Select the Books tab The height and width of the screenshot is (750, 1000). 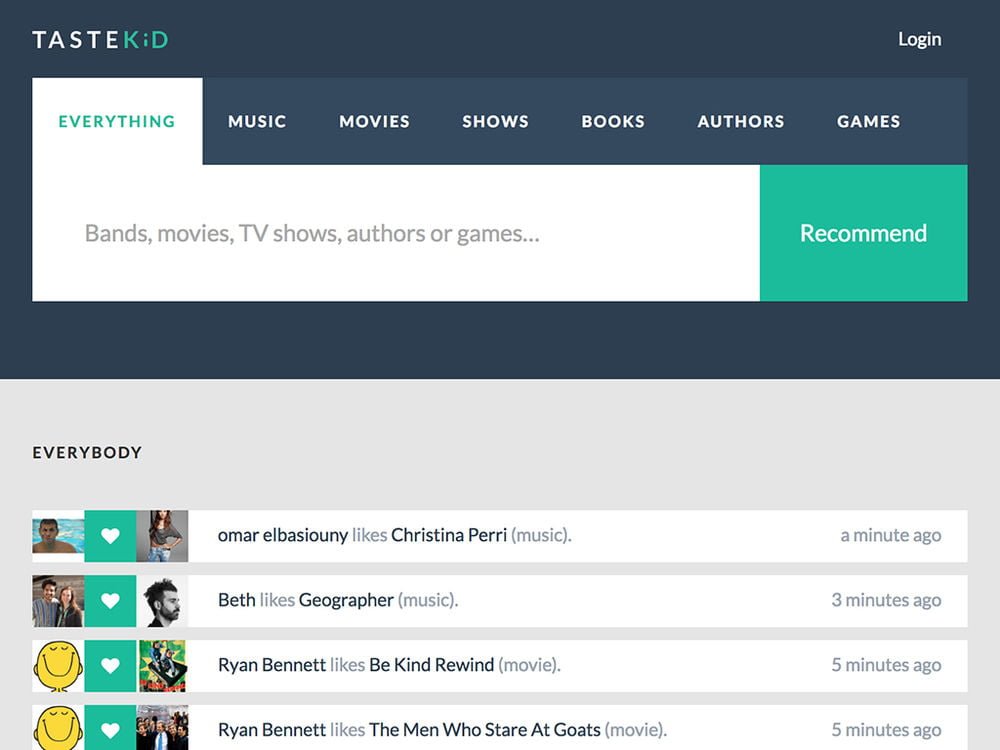click(x=613, y=121)
